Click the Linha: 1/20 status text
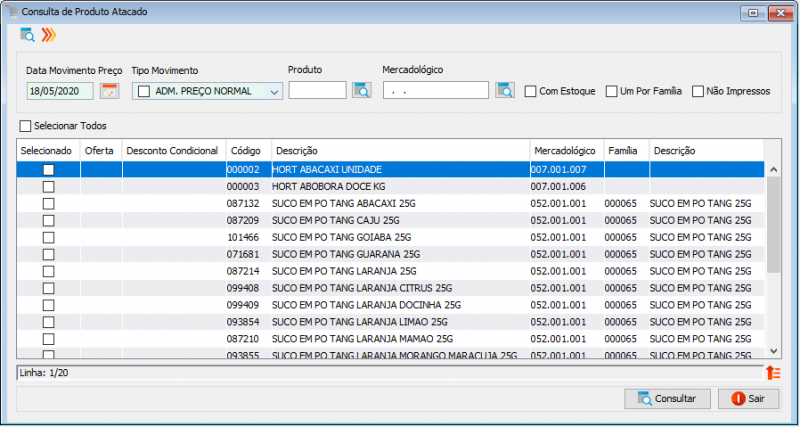Screen dimensions: 800x427 pyautogui.click(x=44, y=373)
